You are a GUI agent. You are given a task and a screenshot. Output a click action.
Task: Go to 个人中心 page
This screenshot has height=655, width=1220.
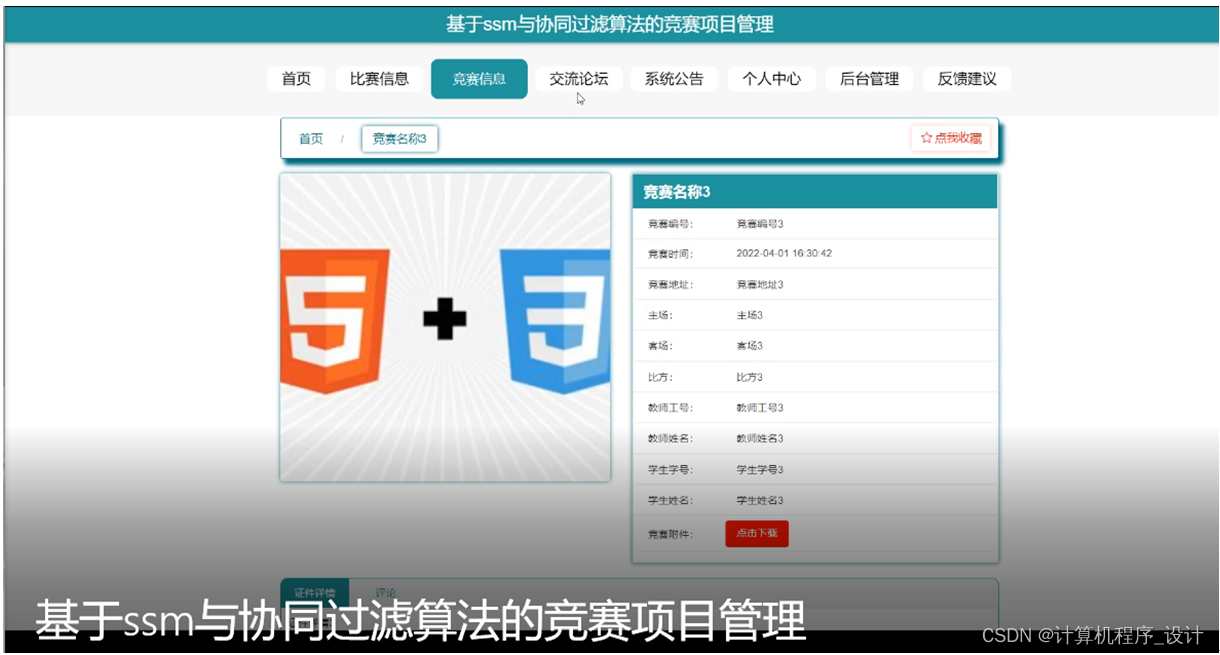(x=771, y=79)
